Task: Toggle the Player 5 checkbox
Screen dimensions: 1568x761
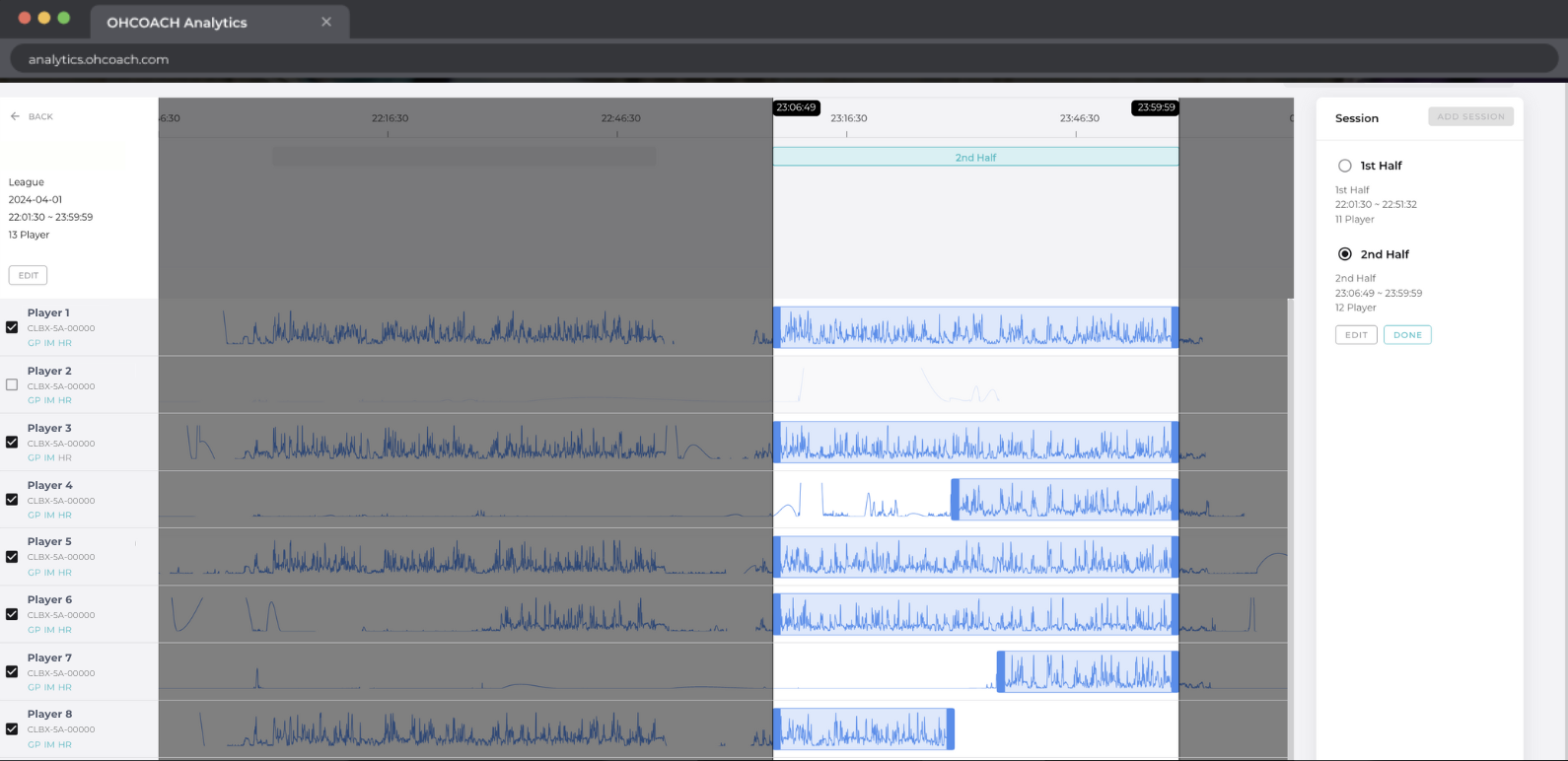Action: coord(12,556)
